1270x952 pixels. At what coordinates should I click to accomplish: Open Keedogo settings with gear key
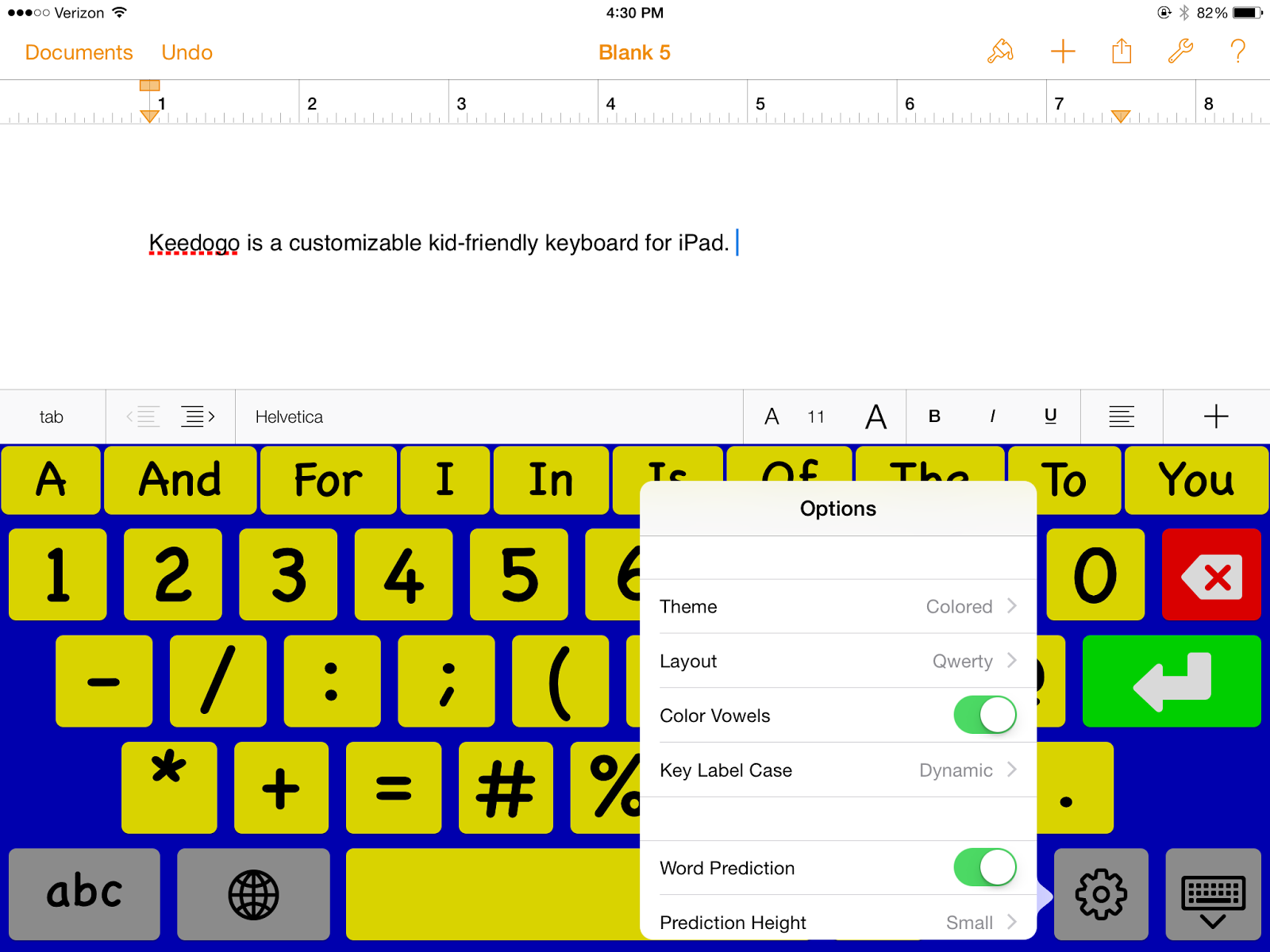1102,893
